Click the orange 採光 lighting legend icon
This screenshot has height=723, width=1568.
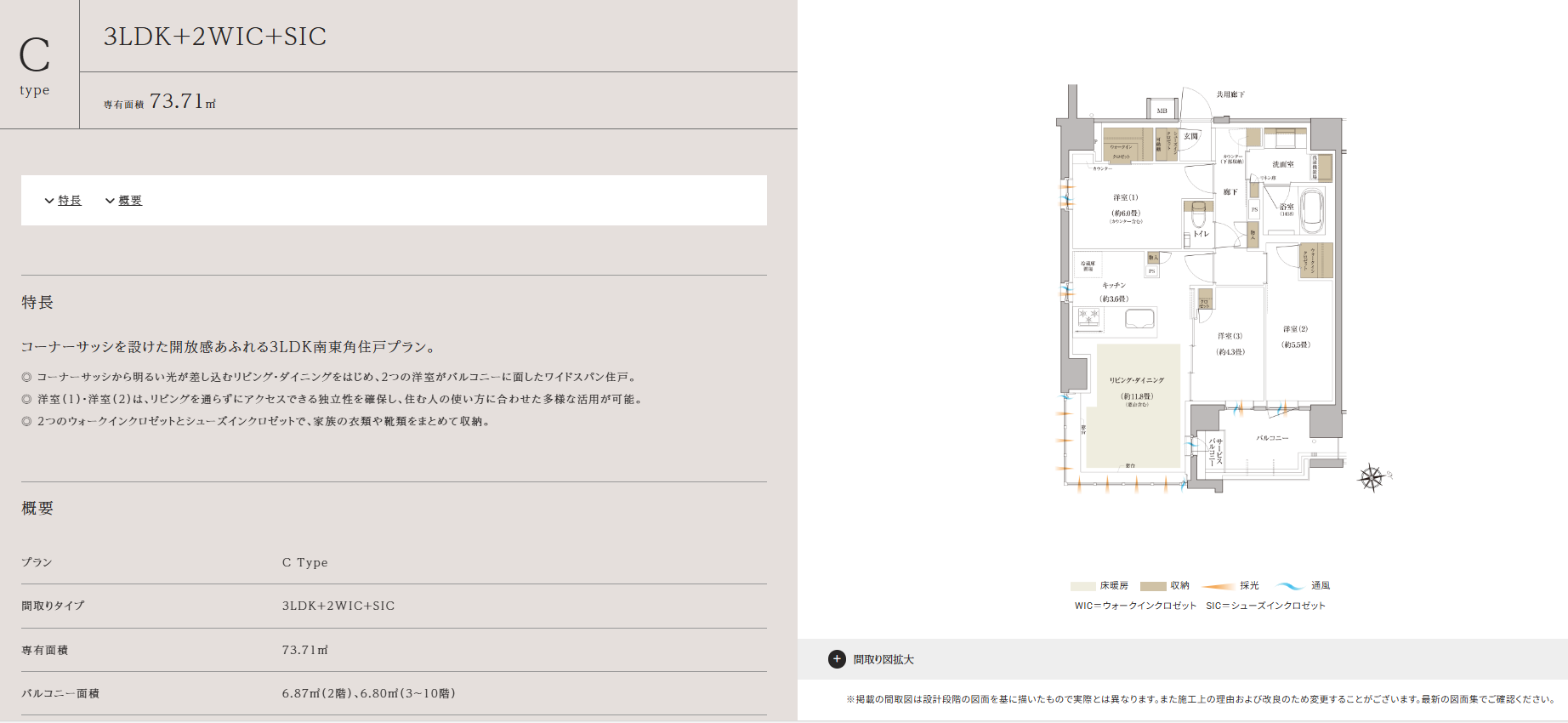[1218, 586]
